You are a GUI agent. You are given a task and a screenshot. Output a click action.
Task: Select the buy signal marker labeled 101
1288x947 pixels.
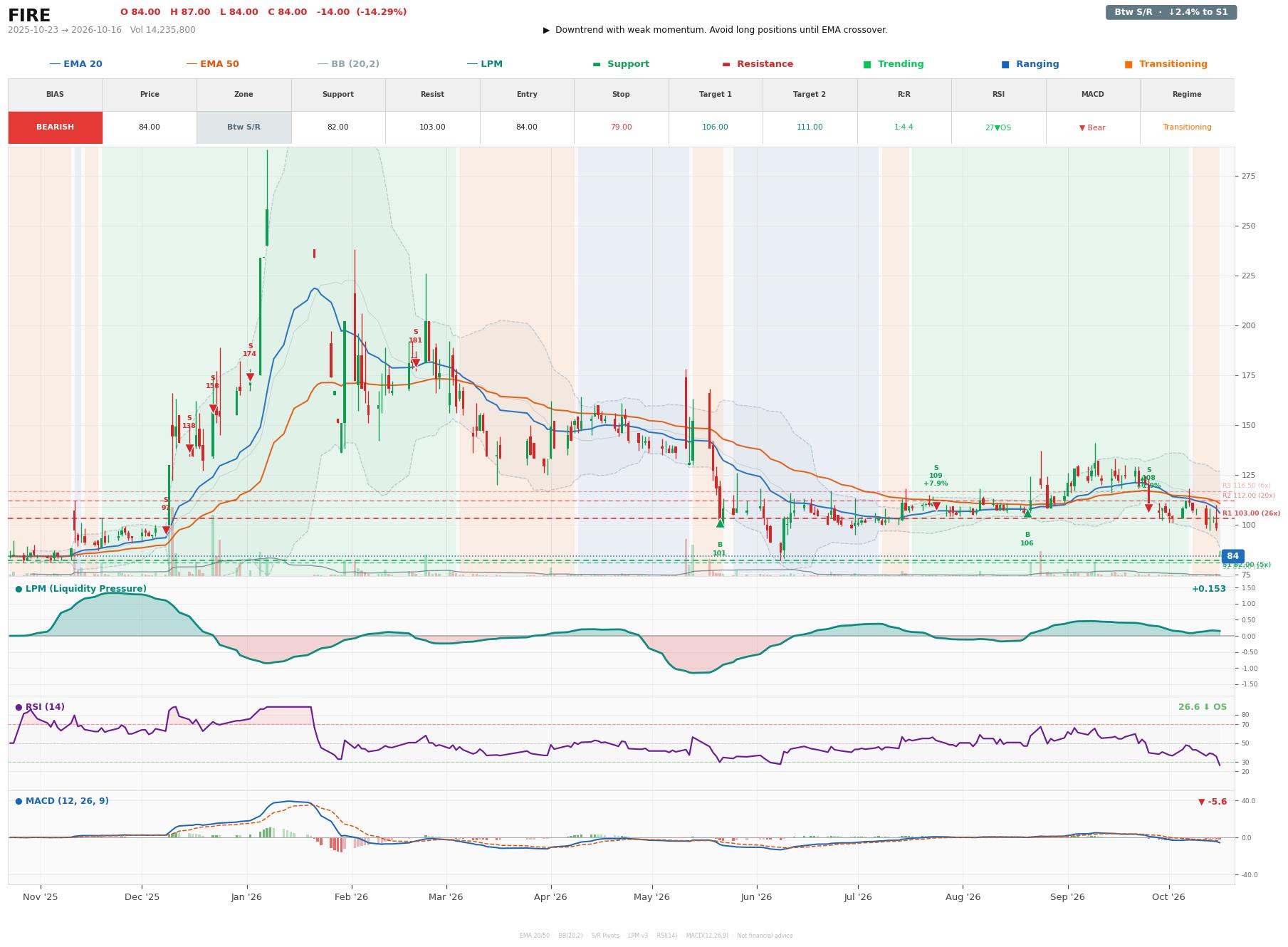[720, 523]
